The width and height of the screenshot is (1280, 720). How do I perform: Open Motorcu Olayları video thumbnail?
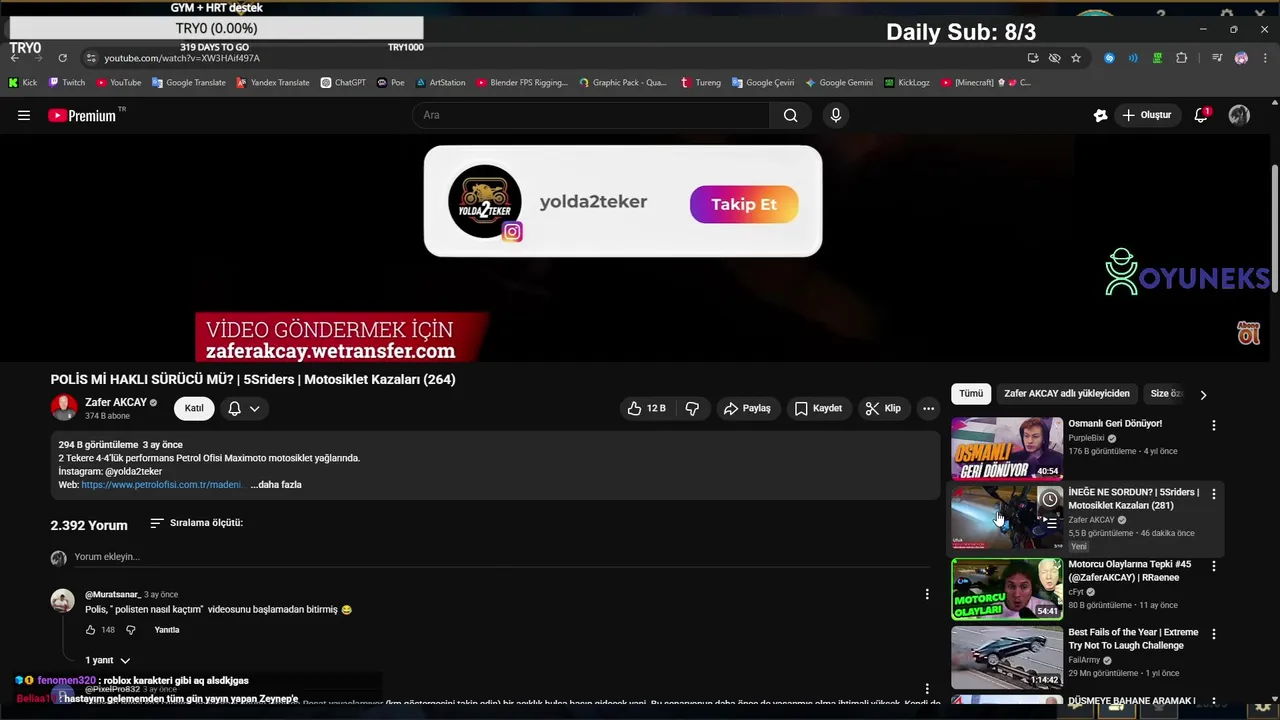click(1007, 589)
